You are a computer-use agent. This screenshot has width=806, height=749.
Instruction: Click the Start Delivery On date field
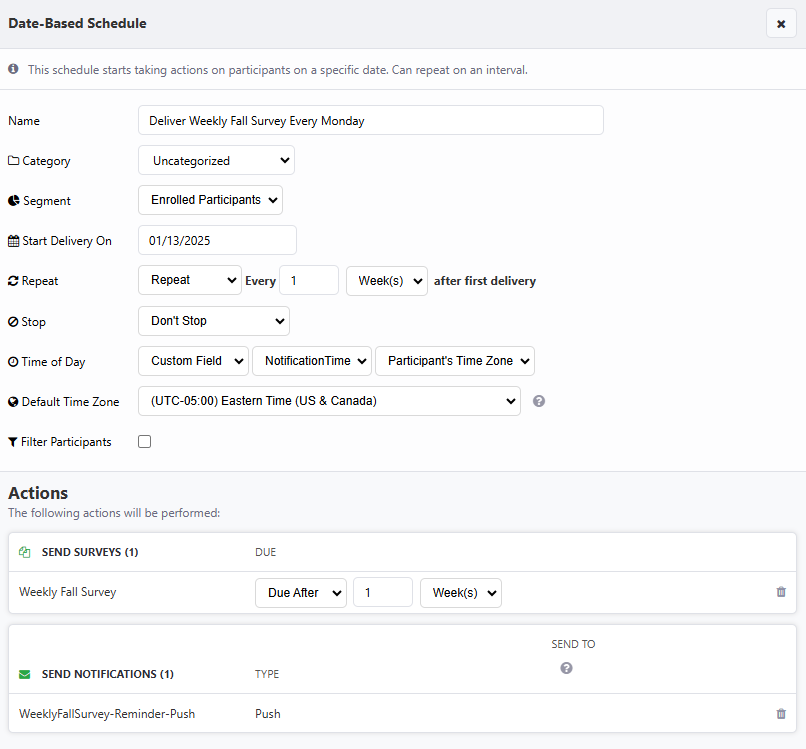click(x=217, y=240)
